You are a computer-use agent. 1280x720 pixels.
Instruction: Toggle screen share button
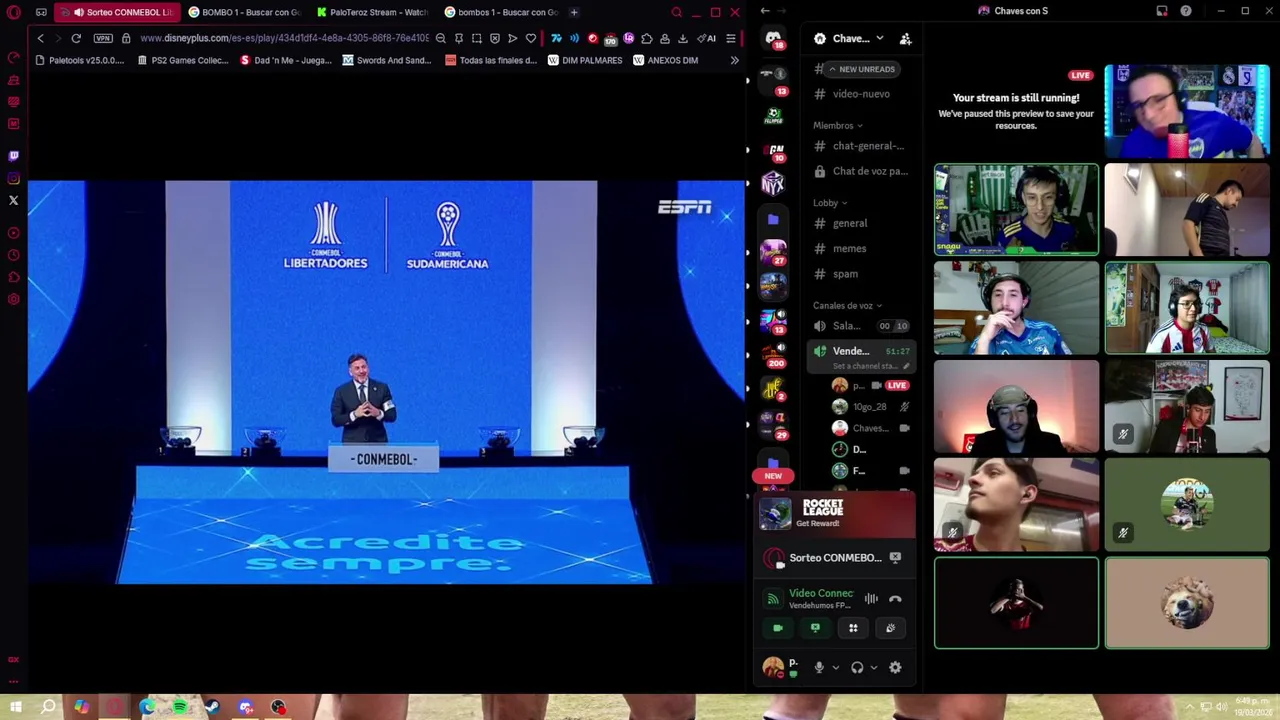(x=815, y=628)
